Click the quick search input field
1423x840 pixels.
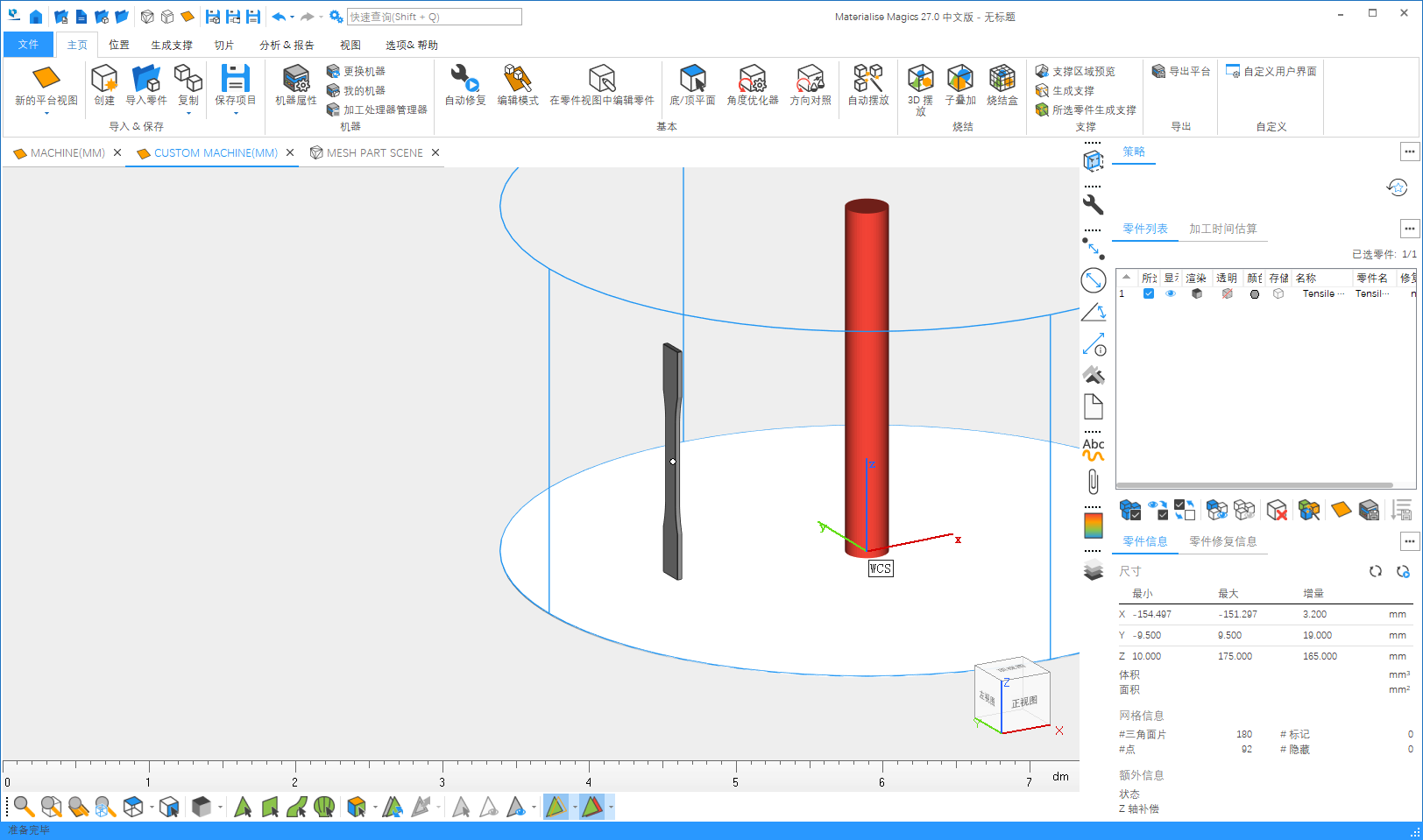click(x=434, y=17)
